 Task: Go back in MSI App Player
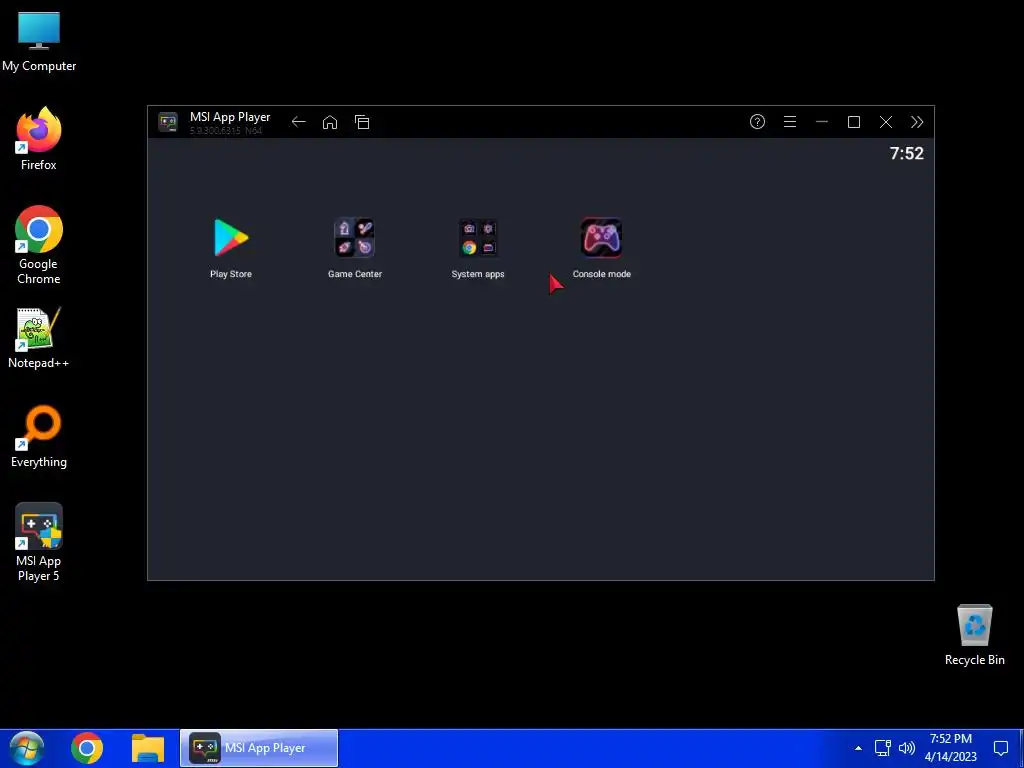pyautogui.click(x=298, y=122)
